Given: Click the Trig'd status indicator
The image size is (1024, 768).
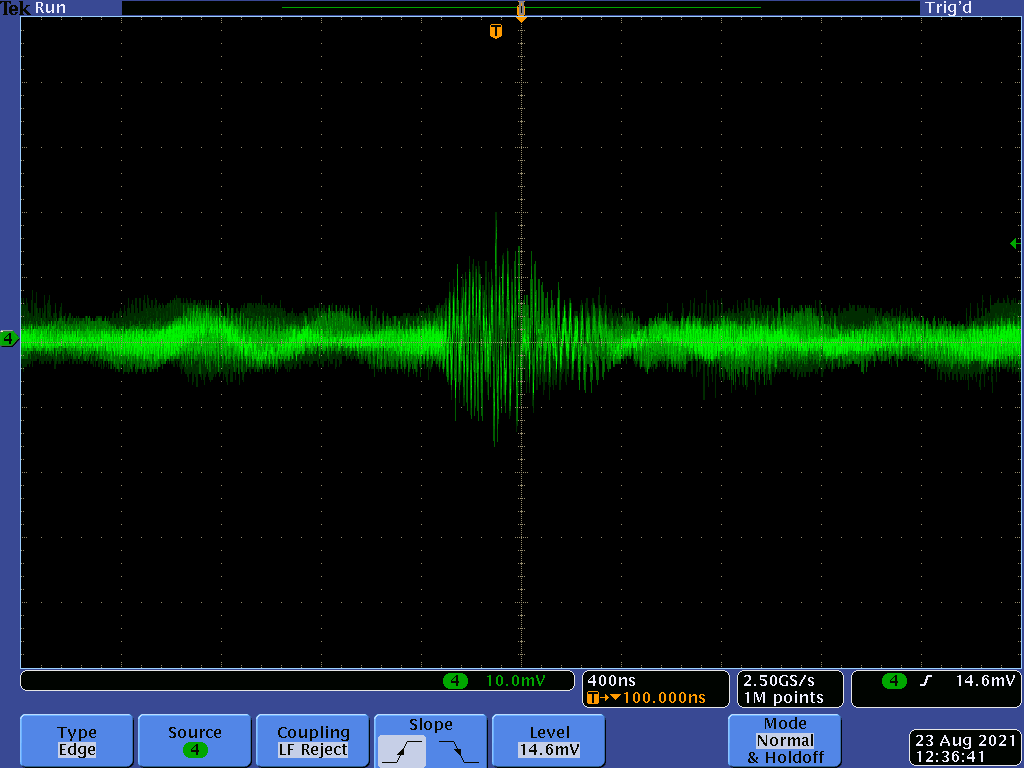Looking at the screenshot, I should coord(948,8).
